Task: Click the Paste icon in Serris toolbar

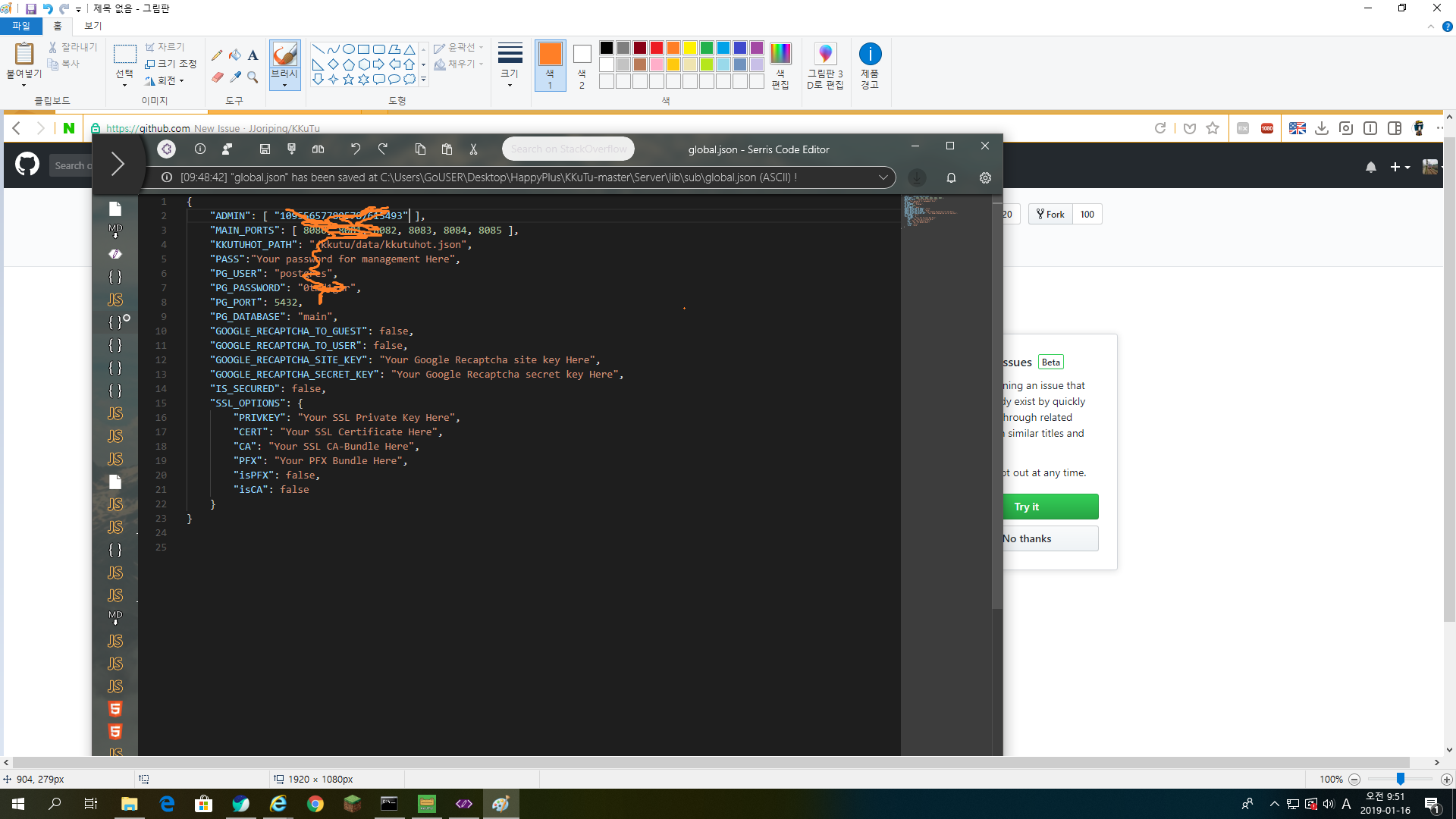Action: point(447,149)
